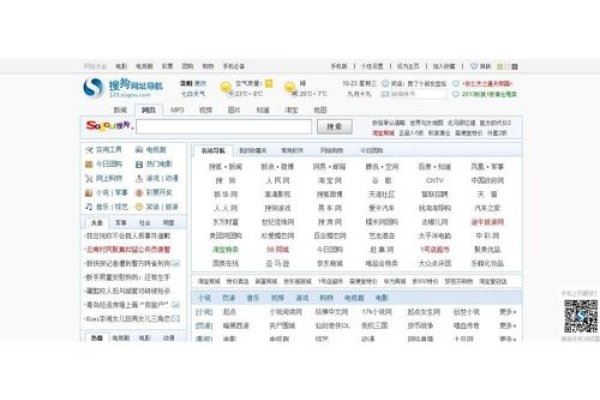Click the 手机必备 top bar link
The height and width of the screenshot is (400, 600).
click(234, 66)
